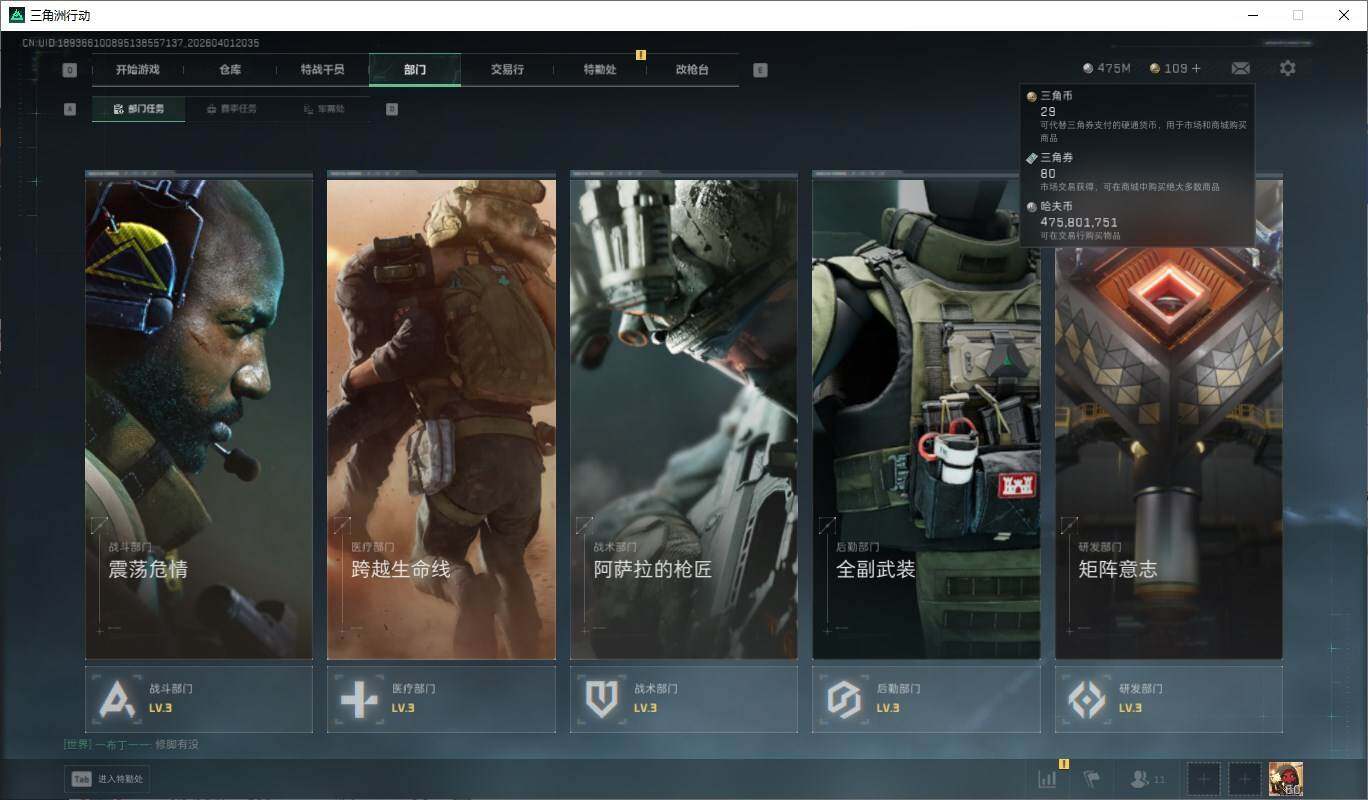
Task: Switch to the 特勤处 tab
Action: (x=600, y=70)
